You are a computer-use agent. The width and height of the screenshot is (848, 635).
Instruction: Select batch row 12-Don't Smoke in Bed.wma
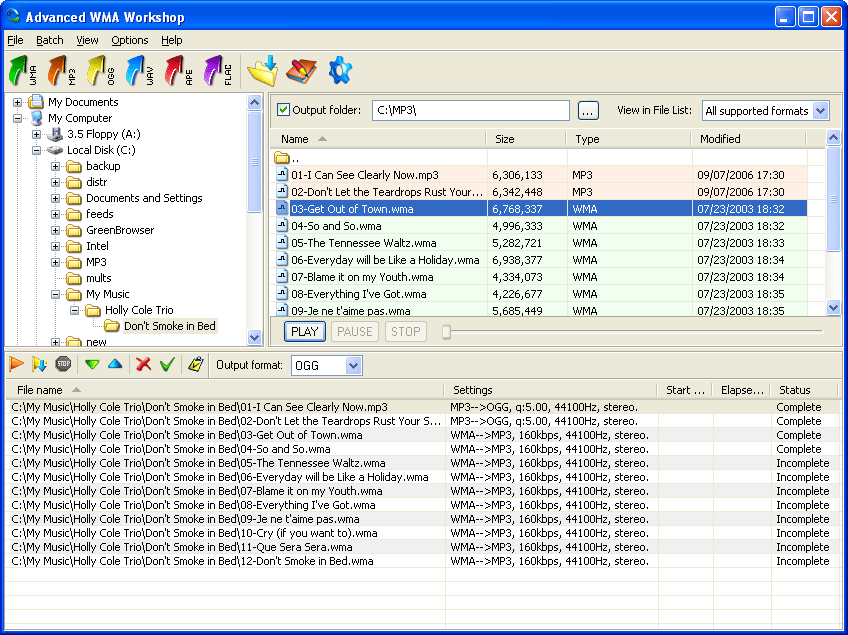pos(422,561)
